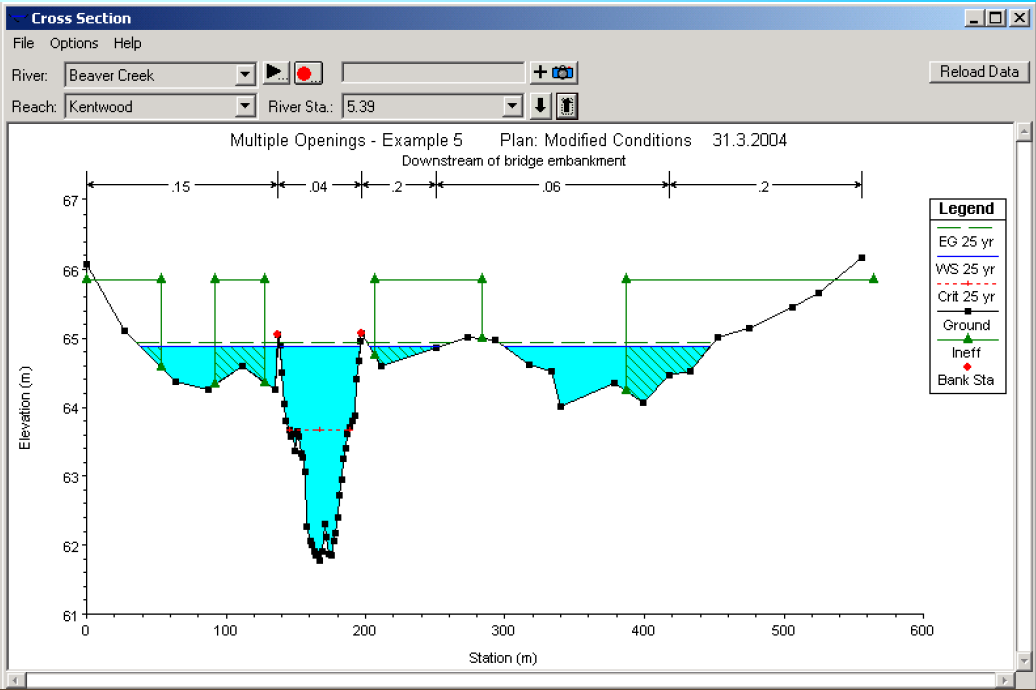
Task: Click the red record button
Action: [x=308, y=73]
